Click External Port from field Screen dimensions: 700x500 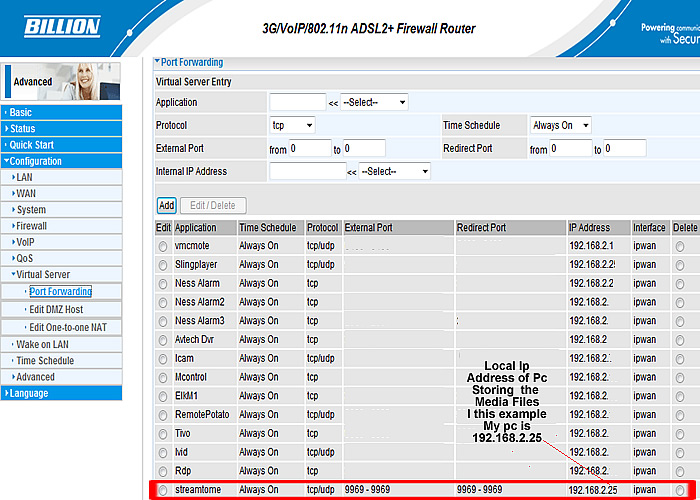click(310, 148)
